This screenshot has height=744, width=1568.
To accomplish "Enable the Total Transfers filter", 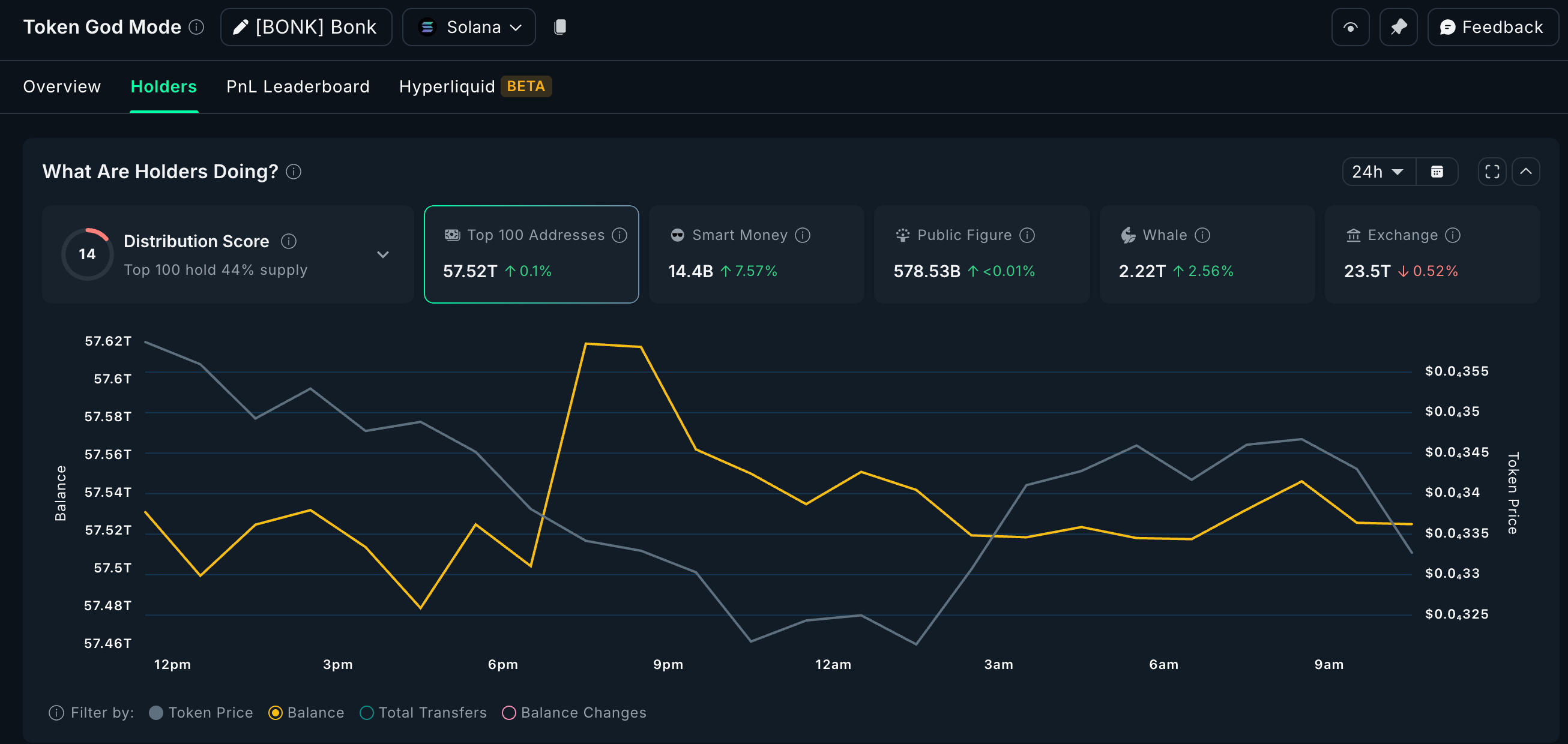I will pos(423,712).
